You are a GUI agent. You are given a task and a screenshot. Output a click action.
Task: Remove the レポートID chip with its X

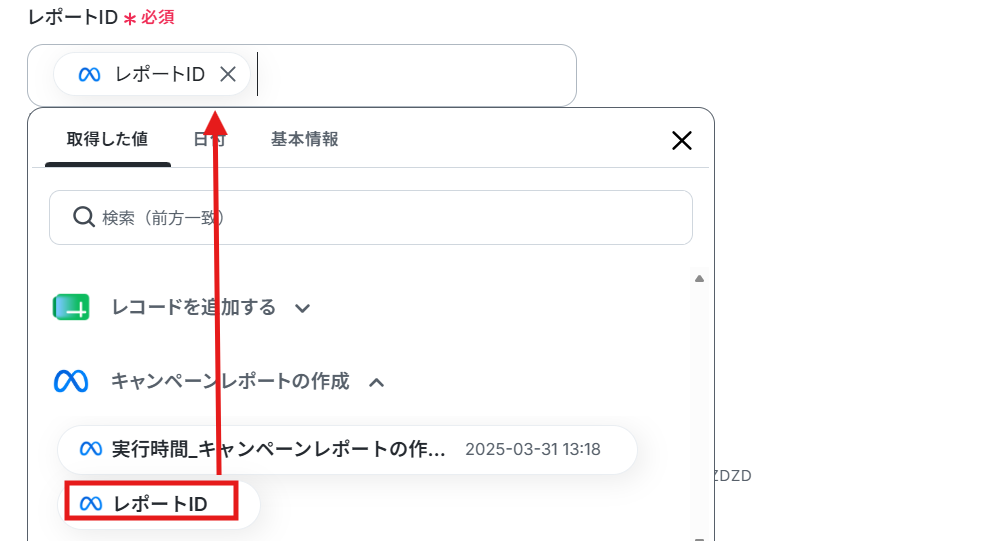point(228,74)
